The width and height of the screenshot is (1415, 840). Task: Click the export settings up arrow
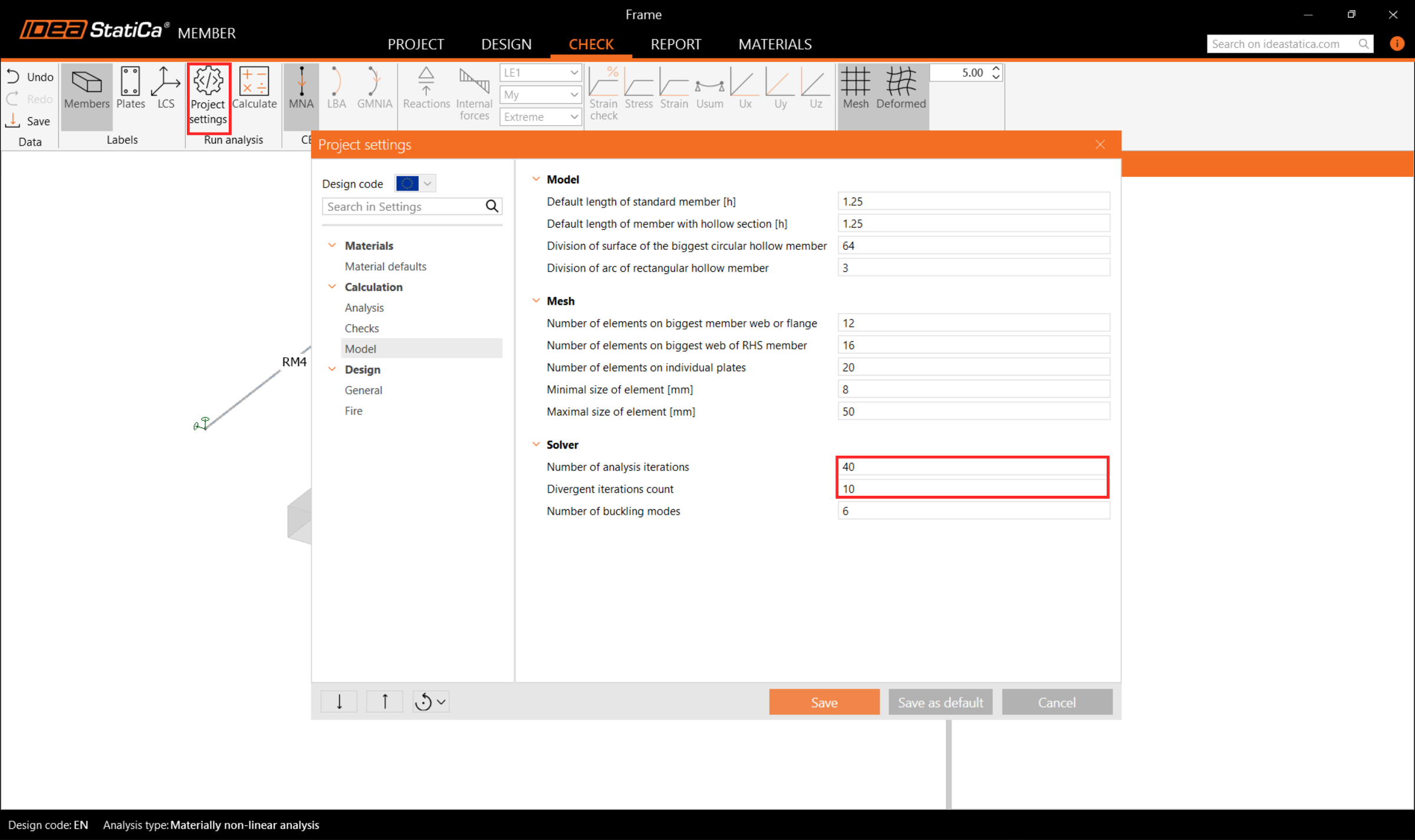[384, 701]
